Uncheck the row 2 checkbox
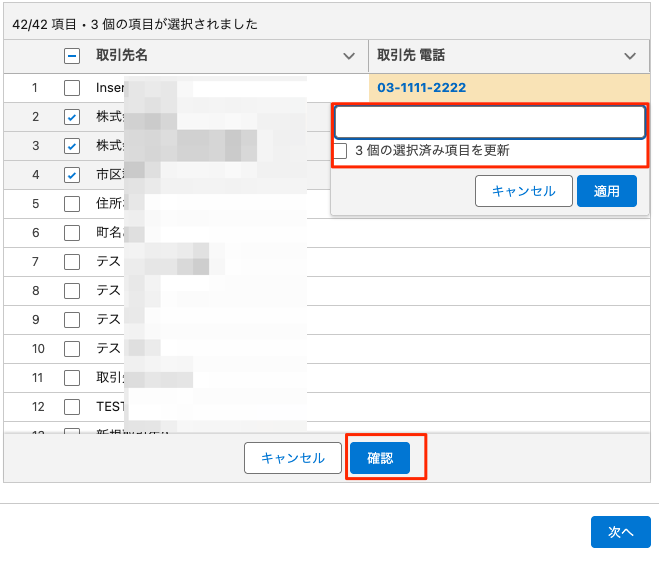The width and height of the screenshot is (659, 566). coord(72,117)
